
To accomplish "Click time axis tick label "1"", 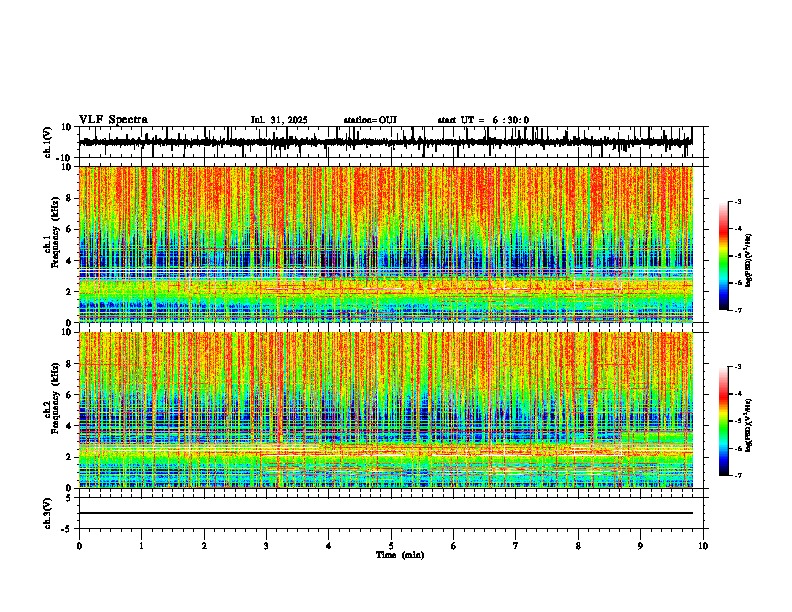I will [141, 546].
